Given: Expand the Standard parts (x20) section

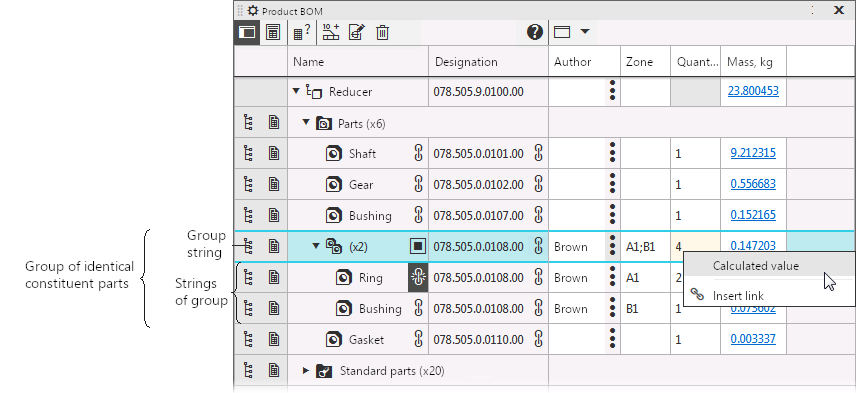Looking at the screenshot, I should coord(306,371).
